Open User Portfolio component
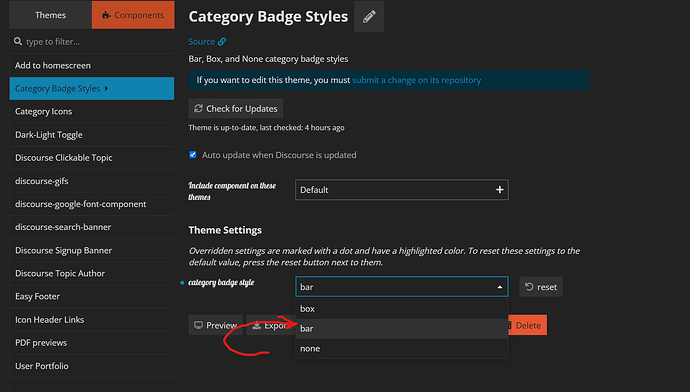 pyautogui.click(x=92, y=366)
